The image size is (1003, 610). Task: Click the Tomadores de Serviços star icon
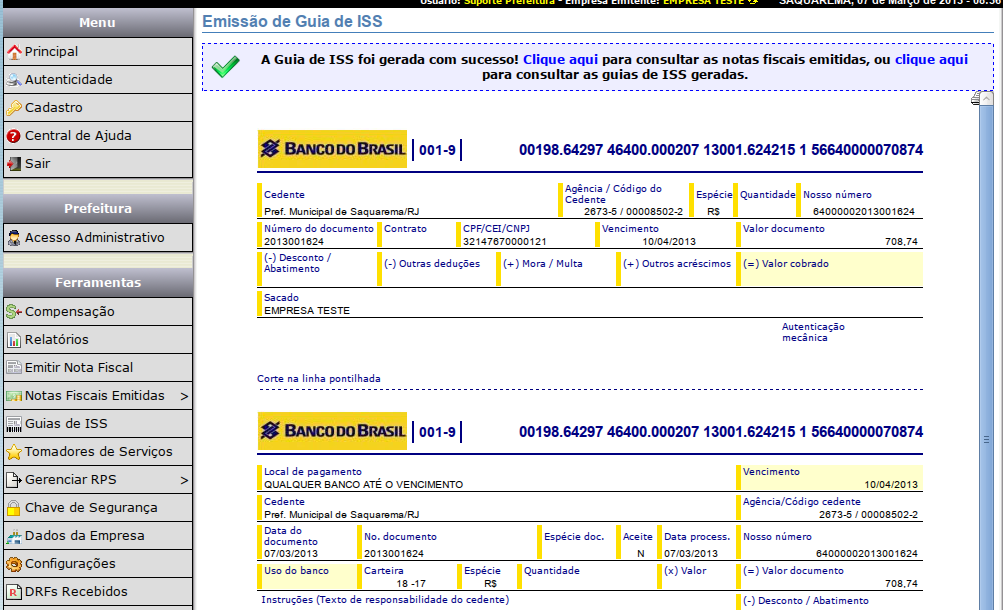click(14, 452)
